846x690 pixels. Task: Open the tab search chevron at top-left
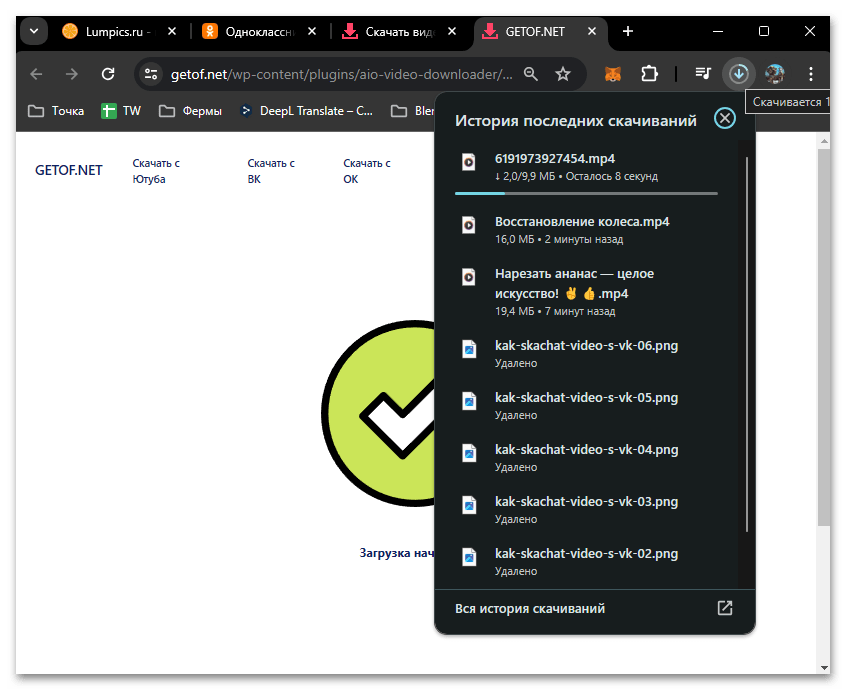point(33,31)
